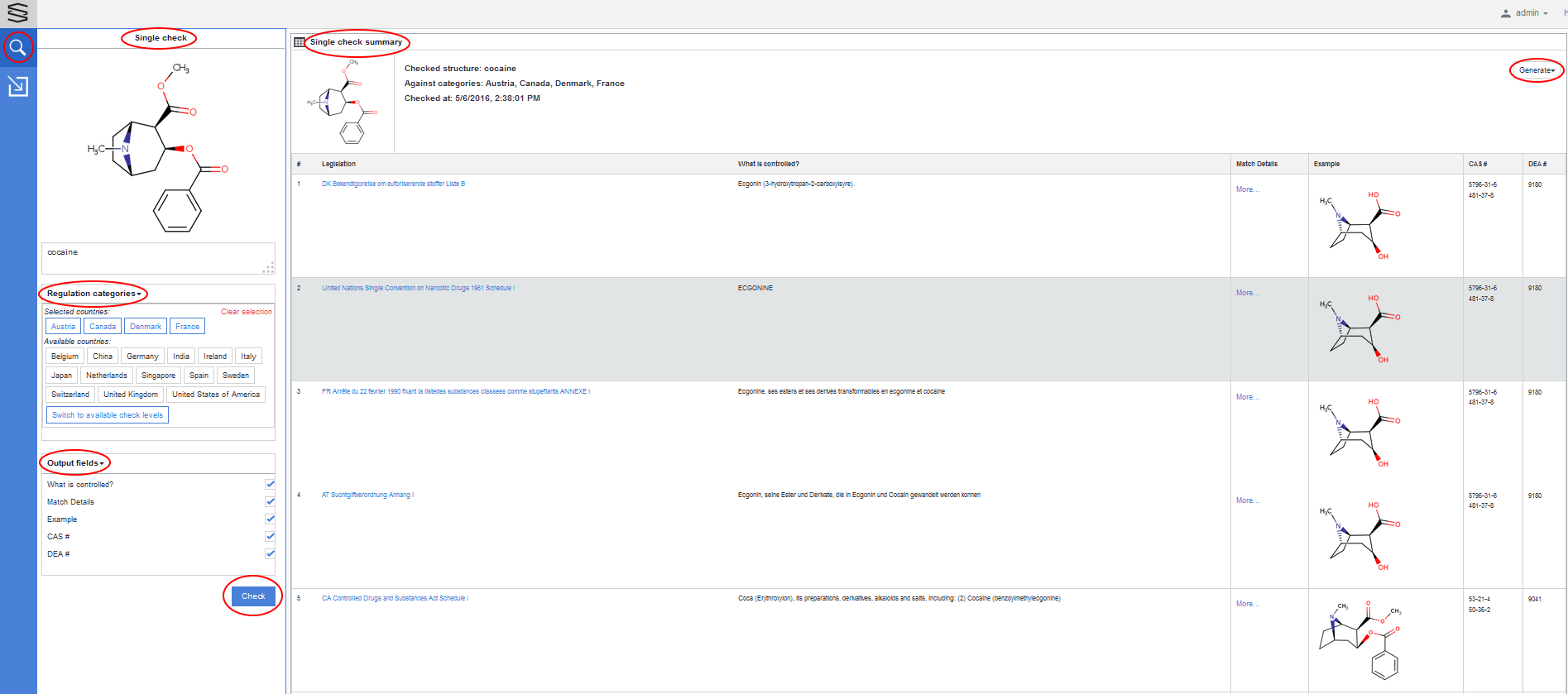
Task: Open the import/batch check sidebar icon
Action: pyautogui.click(x=17, y=86)
